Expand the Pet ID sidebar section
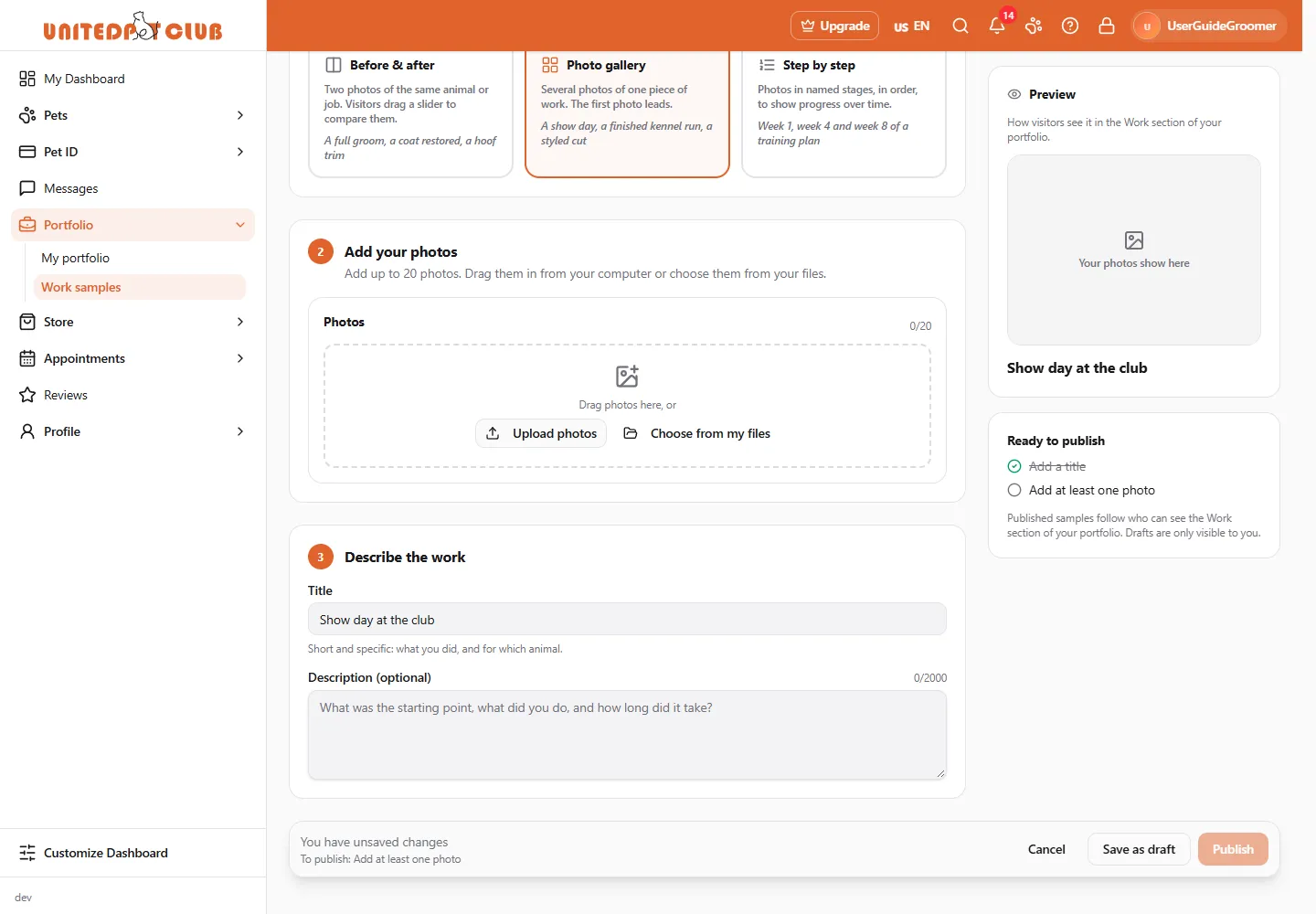Screen dimensions: 1316x914 click(x=240, y=152)
